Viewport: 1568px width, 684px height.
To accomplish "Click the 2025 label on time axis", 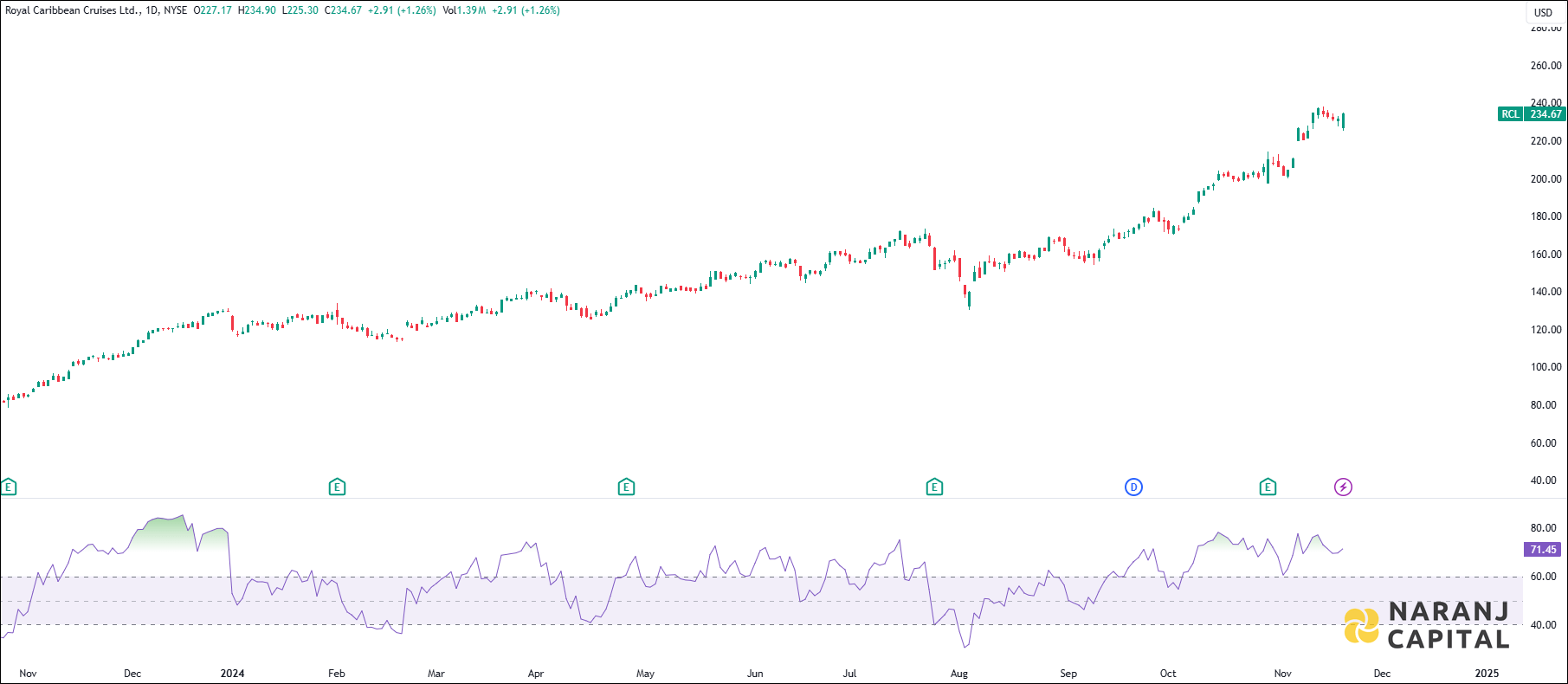I will 1486,674.
